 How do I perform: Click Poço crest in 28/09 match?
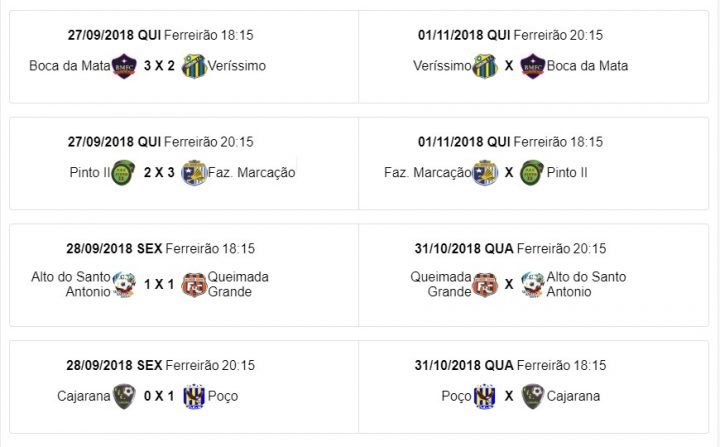(x=194, y=396)
